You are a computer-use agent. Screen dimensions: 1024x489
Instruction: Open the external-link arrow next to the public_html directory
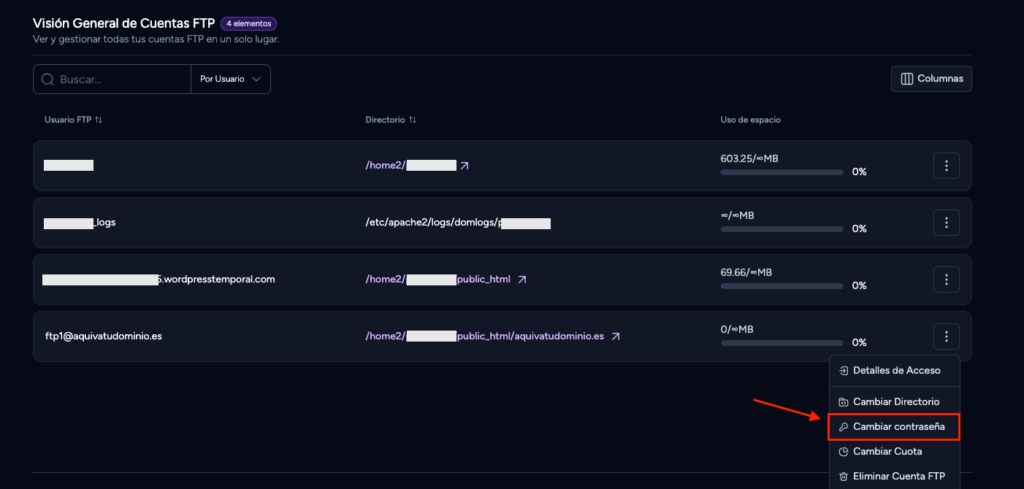pyautogui.click(x=522, y=279)
